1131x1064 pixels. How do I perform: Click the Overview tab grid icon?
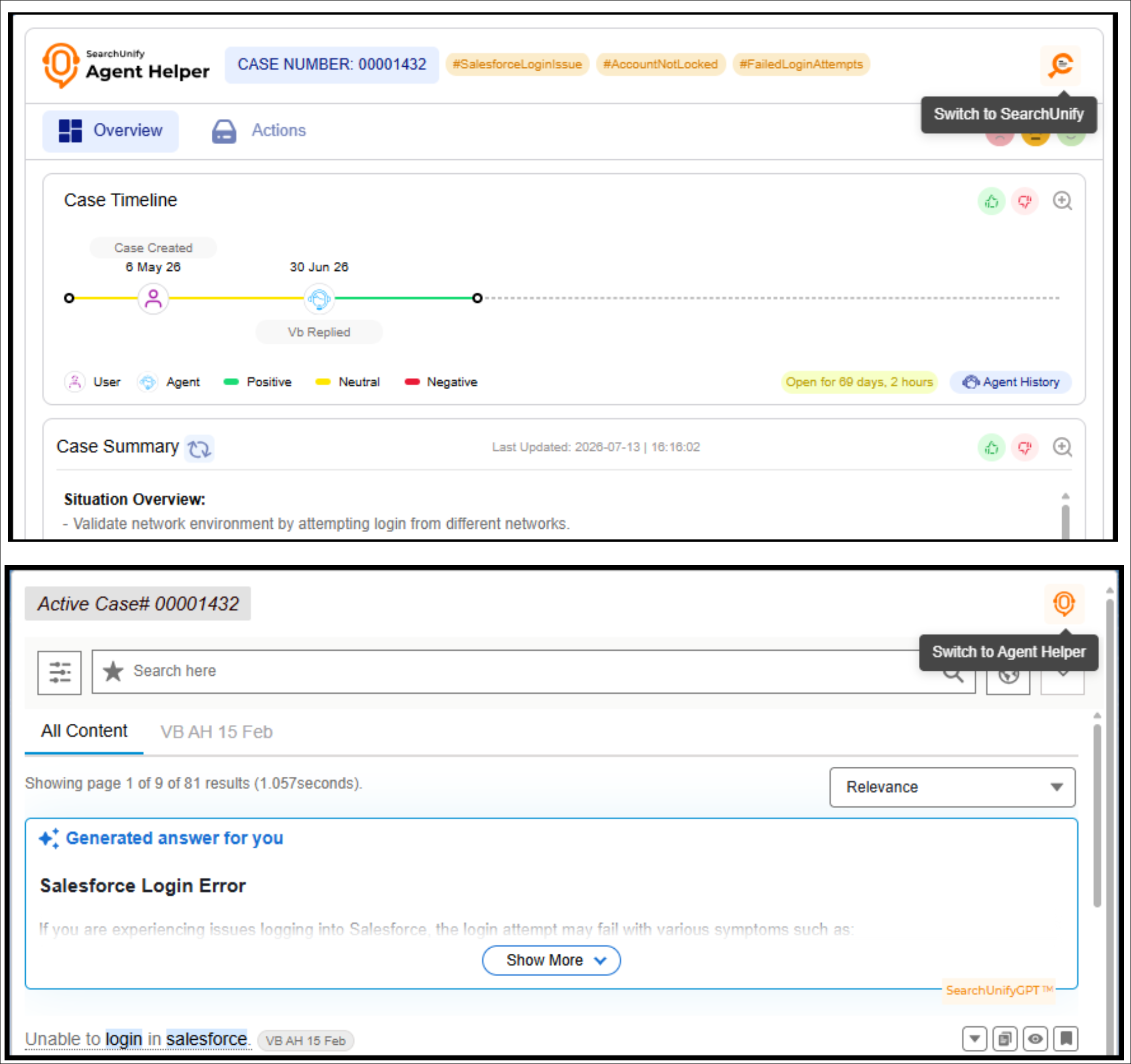pyautogui.click(x=71, y=131)
